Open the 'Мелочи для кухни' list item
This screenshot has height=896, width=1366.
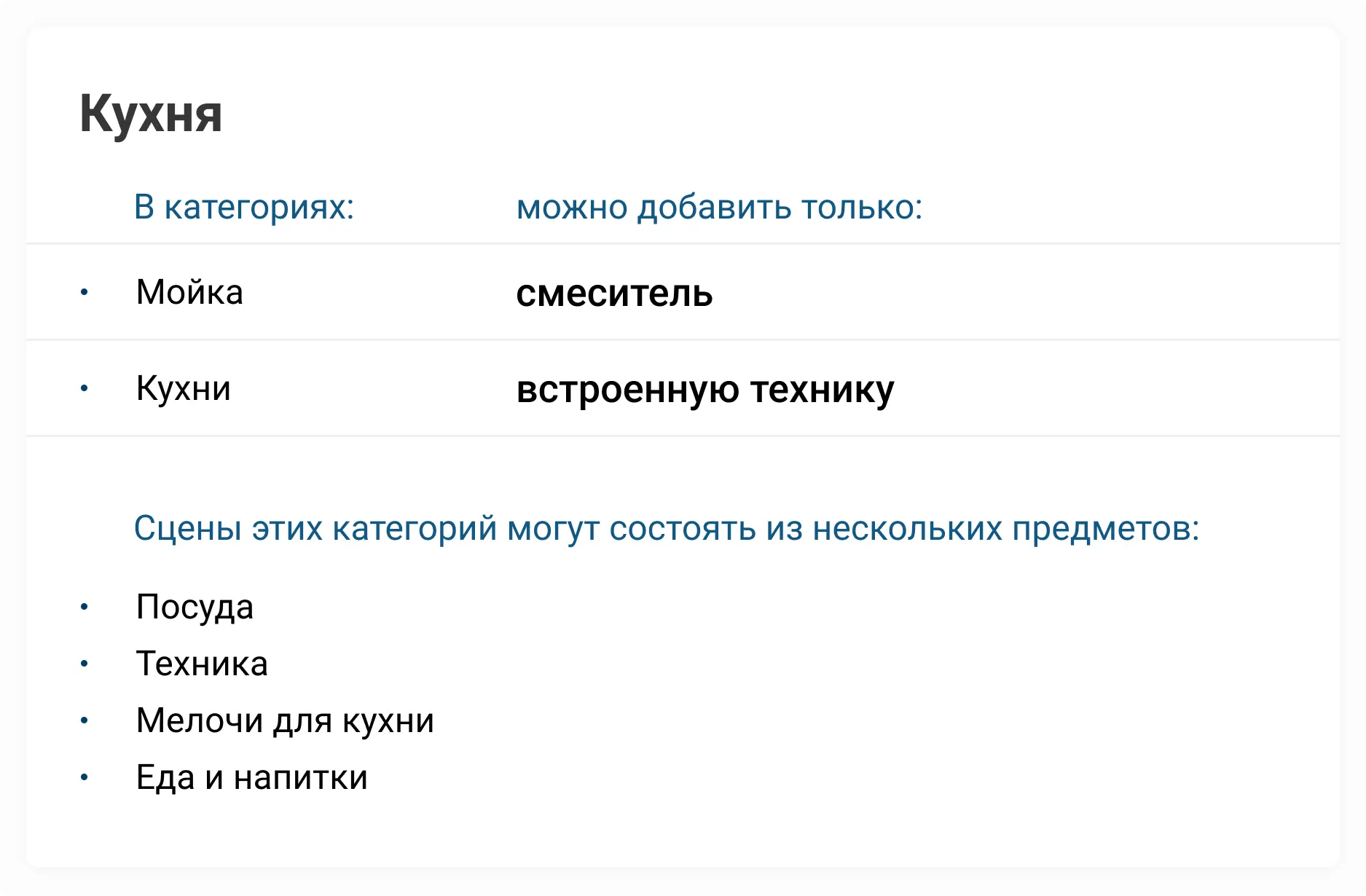coord(285,720)
